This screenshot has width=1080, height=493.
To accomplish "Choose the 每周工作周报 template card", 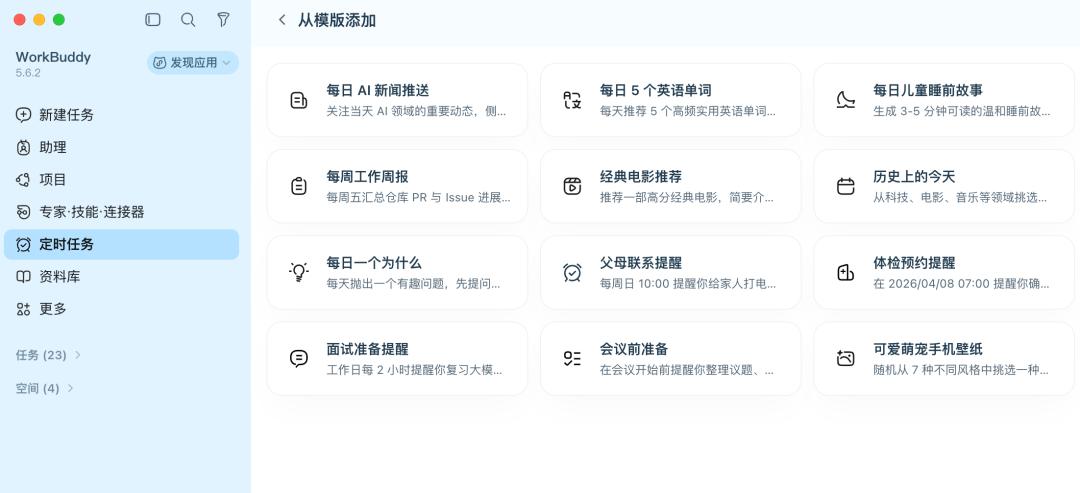I will point(397,187).
